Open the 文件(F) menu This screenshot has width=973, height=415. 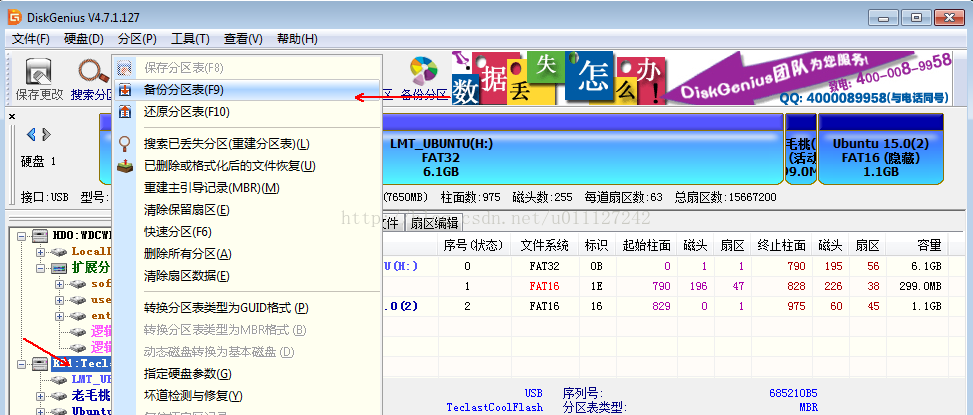coord(31,39)
